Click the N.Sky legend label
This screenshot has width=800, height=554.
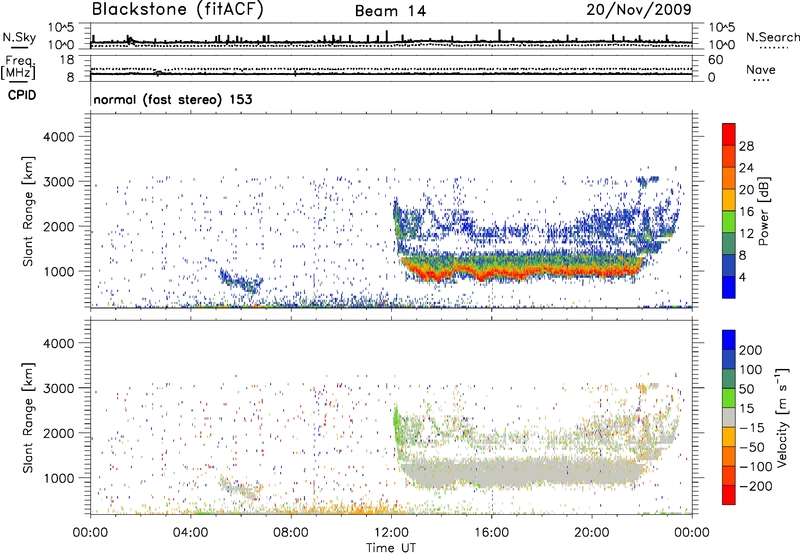(19, 37)
